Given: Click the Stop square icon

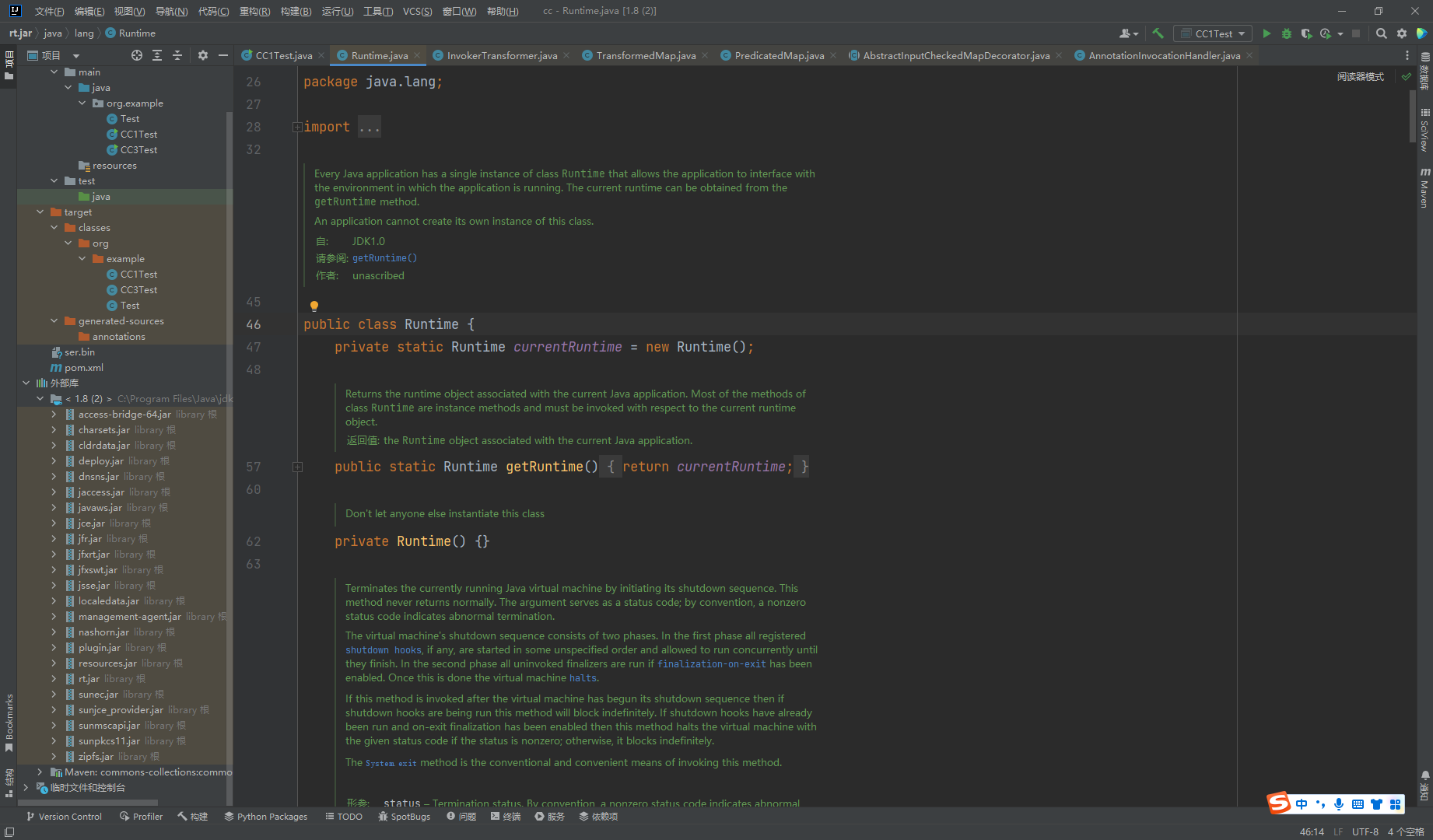Looking at the screenshot, I should coord(1356,33).
